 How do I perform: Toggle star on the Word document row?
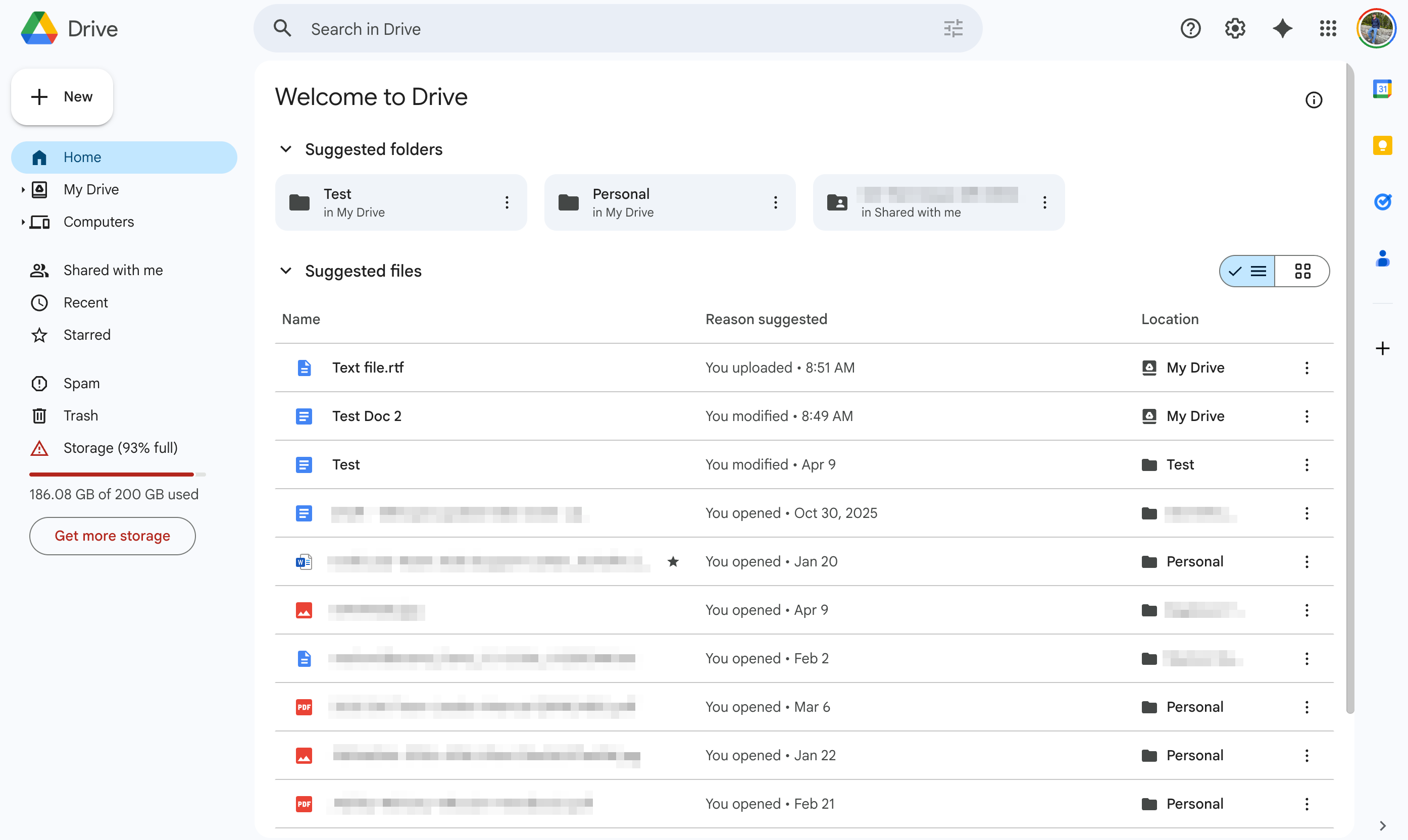[673, 561]
